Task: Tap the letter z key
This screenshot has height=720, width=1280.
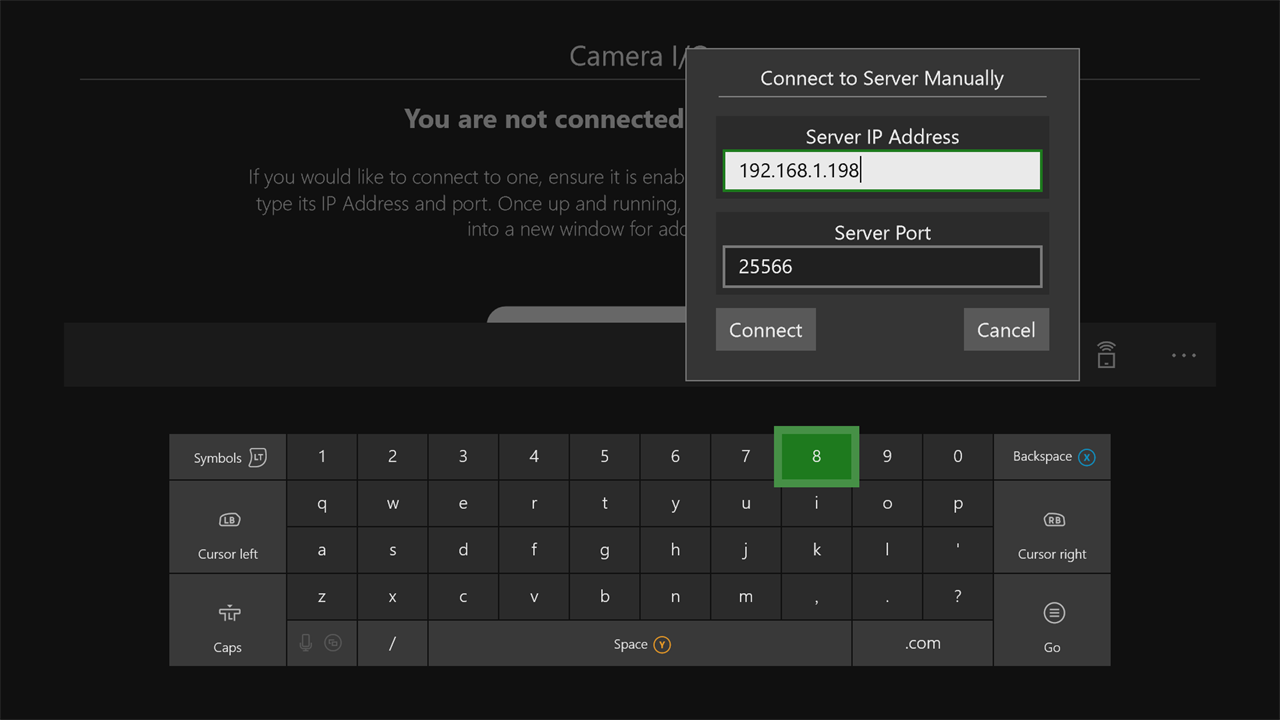Action: click(322, 597)
